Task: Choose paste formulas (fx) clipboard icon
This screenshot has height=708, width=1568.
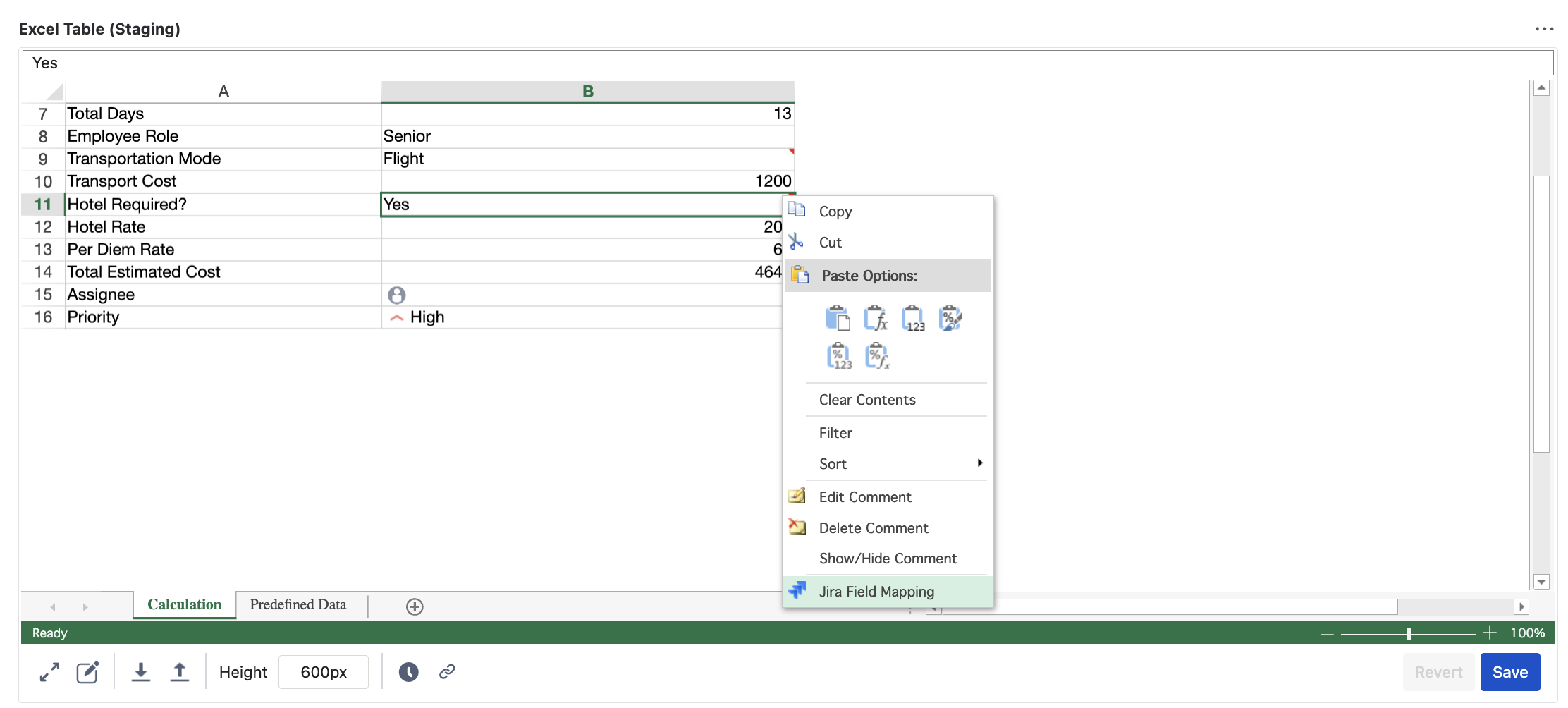Action: pyautogui.click(x=876, y=319)
